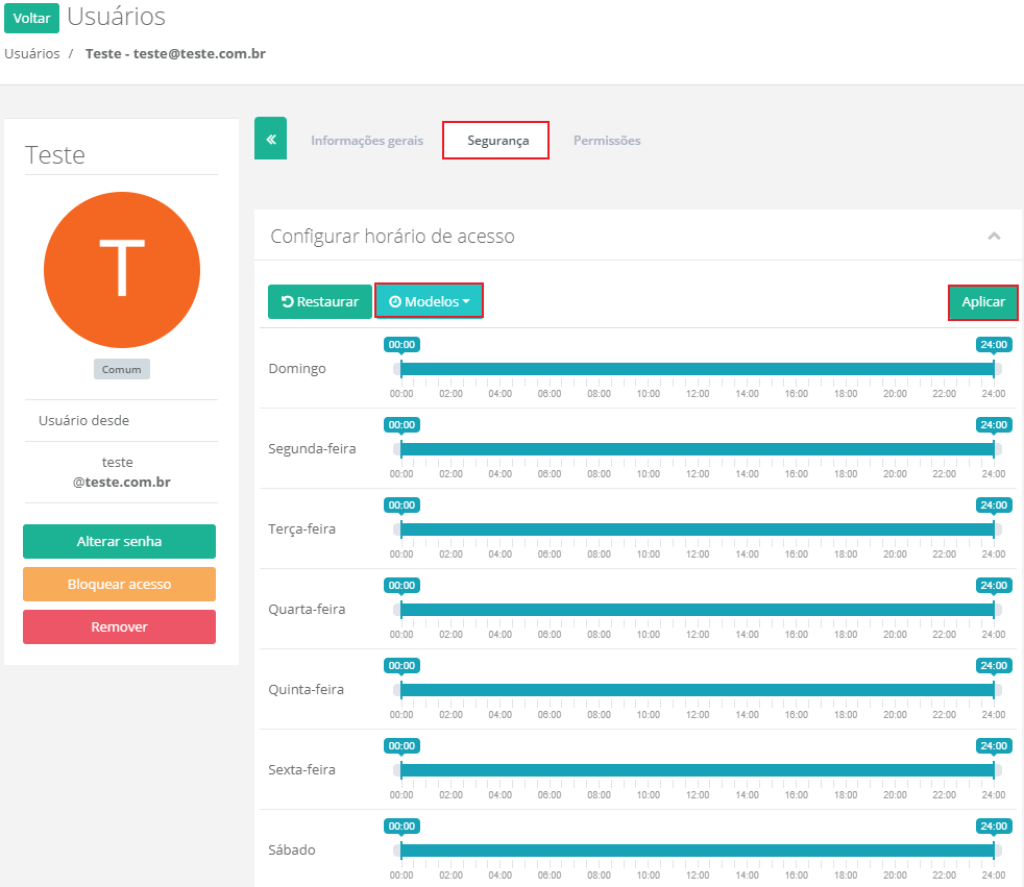
Task: Switch to Informações gerais tab
Action: 366,140
